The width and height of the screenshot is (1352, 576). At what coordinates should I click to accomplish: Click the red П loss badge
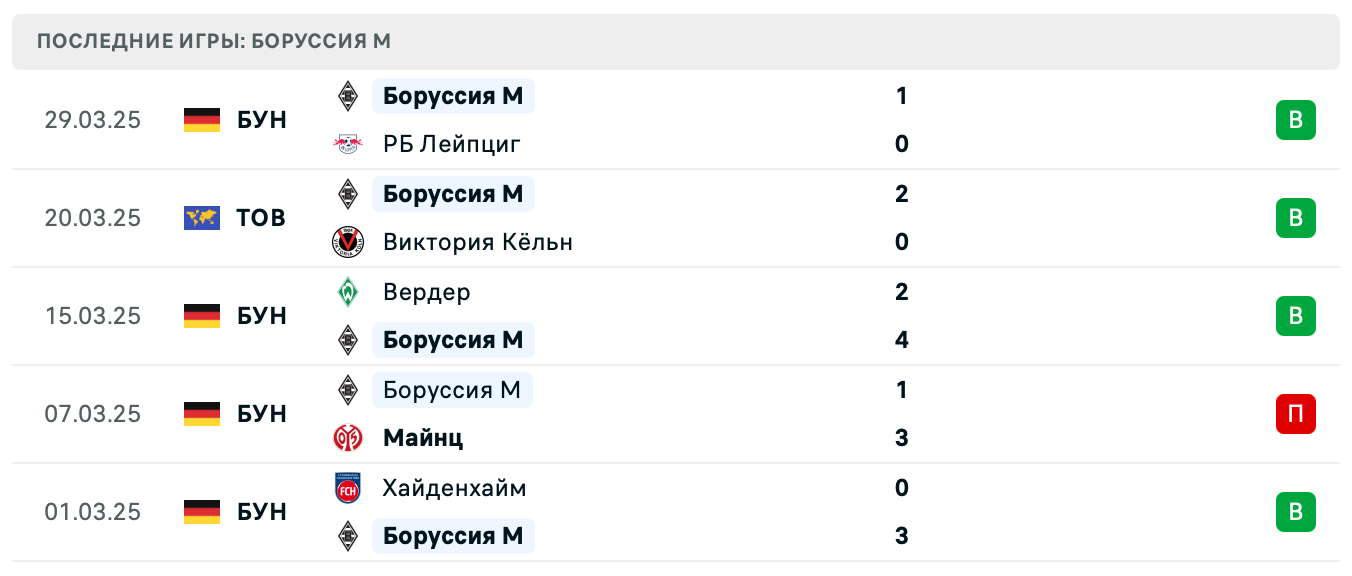click(1295, 414)
